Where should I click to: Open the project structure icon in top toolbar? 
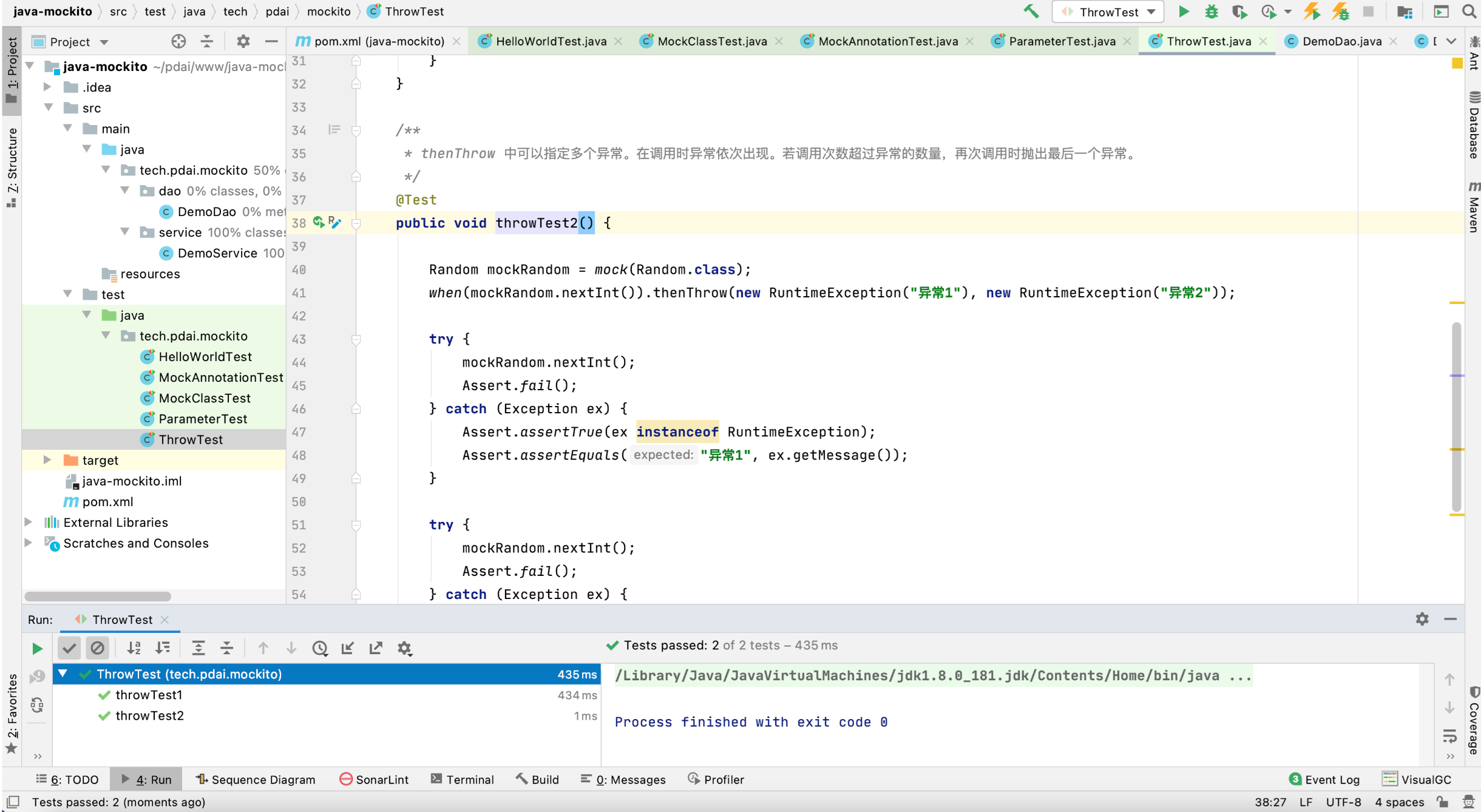click(x=1405, y=12)
